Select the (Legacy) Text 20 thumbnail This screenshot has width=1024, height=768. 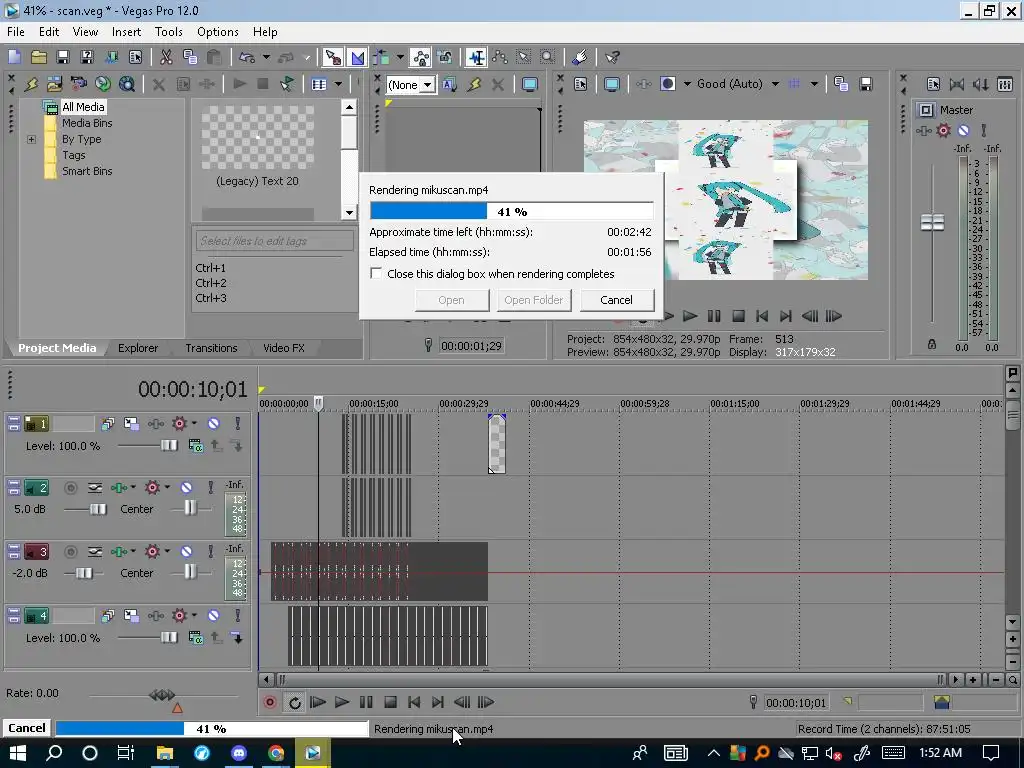click(257, 138)
